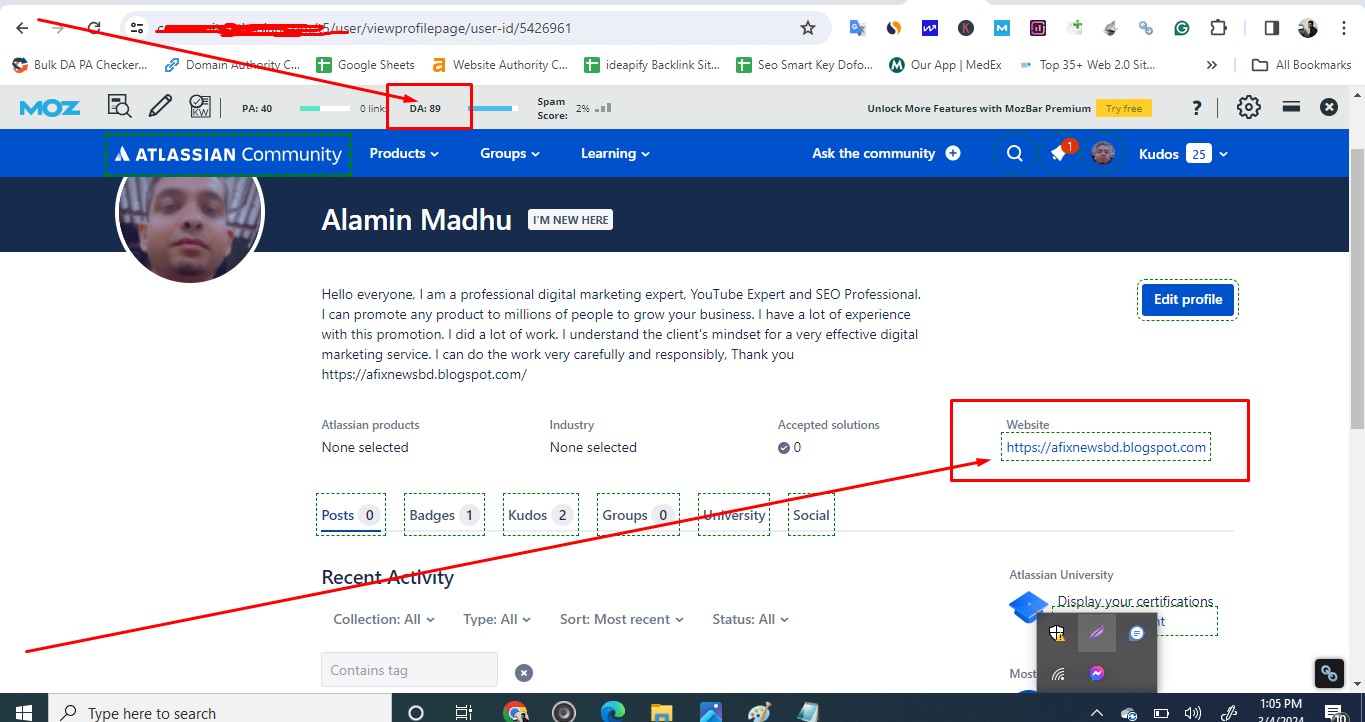
Task: Switch to the Badges tab
Action: pyautogui.click(x=443, y=514)
